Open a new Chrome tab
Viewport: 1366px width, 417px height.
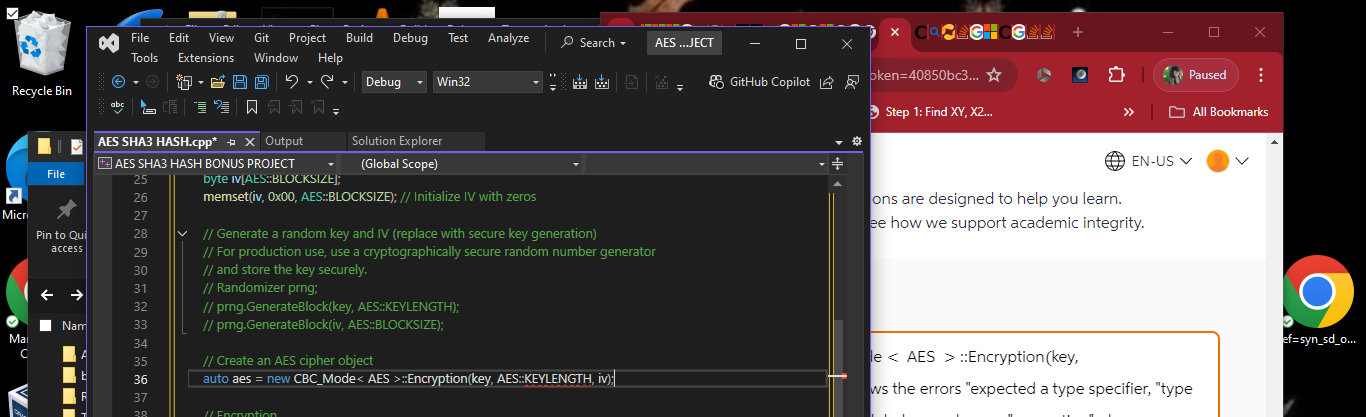point(1078,33)
